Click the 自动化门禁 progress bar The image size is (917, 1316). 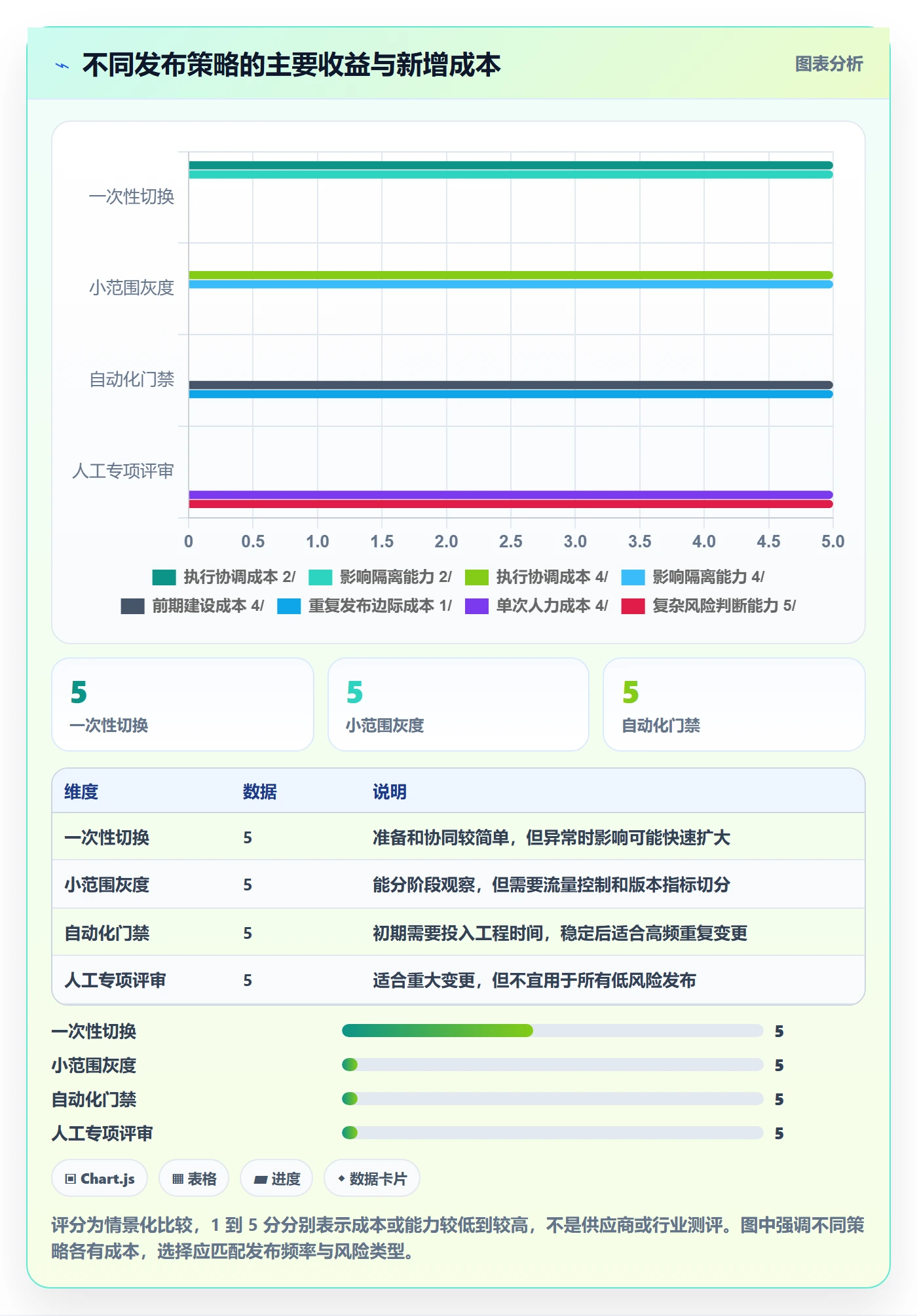click(x=552, y=1099)
